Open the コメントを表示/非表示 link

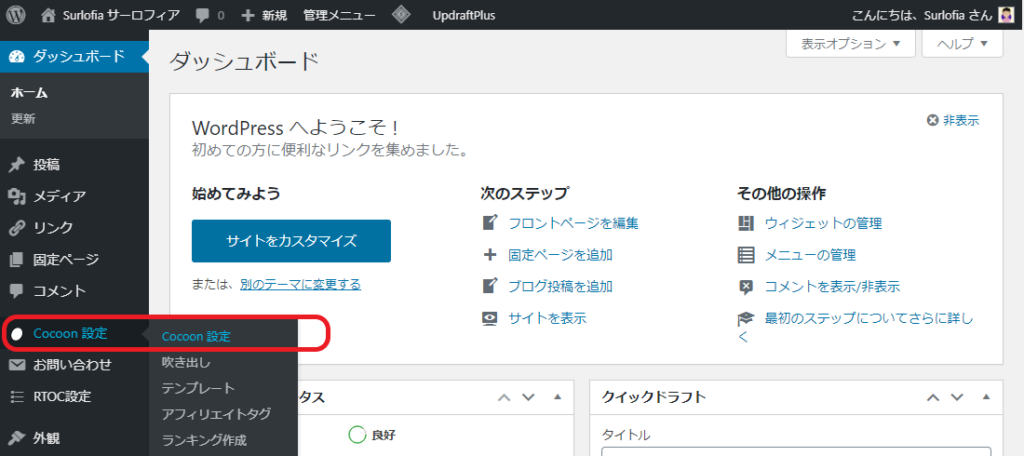point(833,286)
